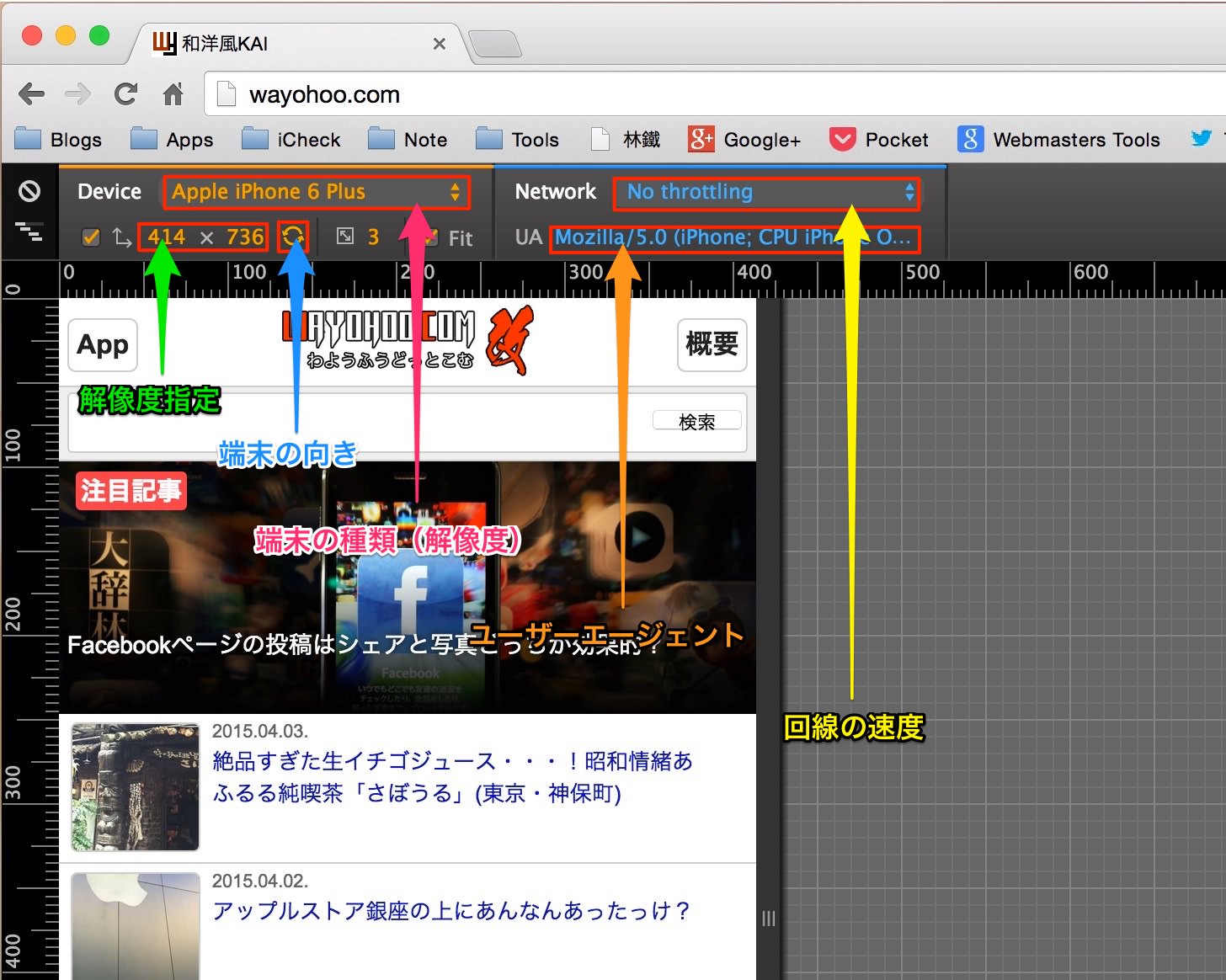Click the browser forward arrow

(x=77, y=93)
